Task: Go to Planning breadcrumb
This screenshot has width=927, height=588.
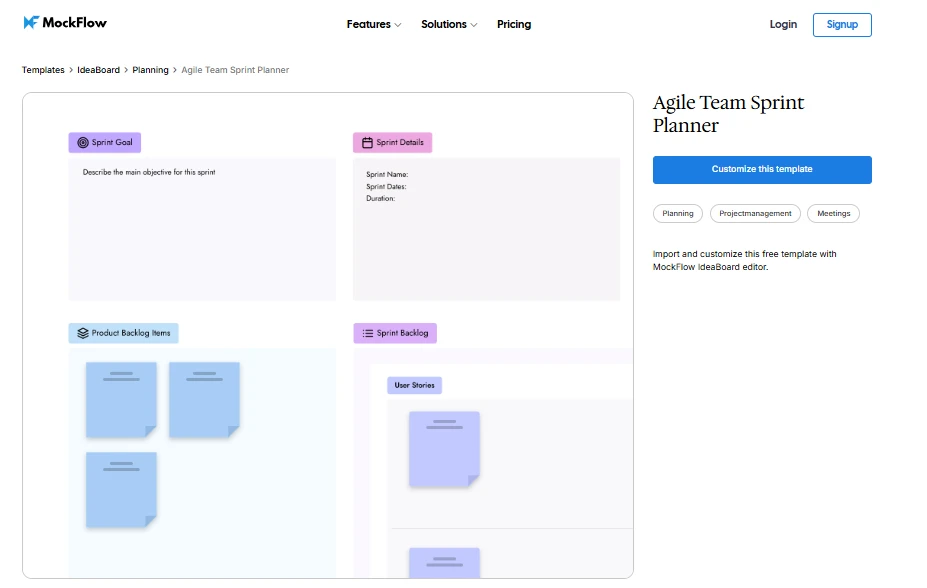Action: coord(150,70)
